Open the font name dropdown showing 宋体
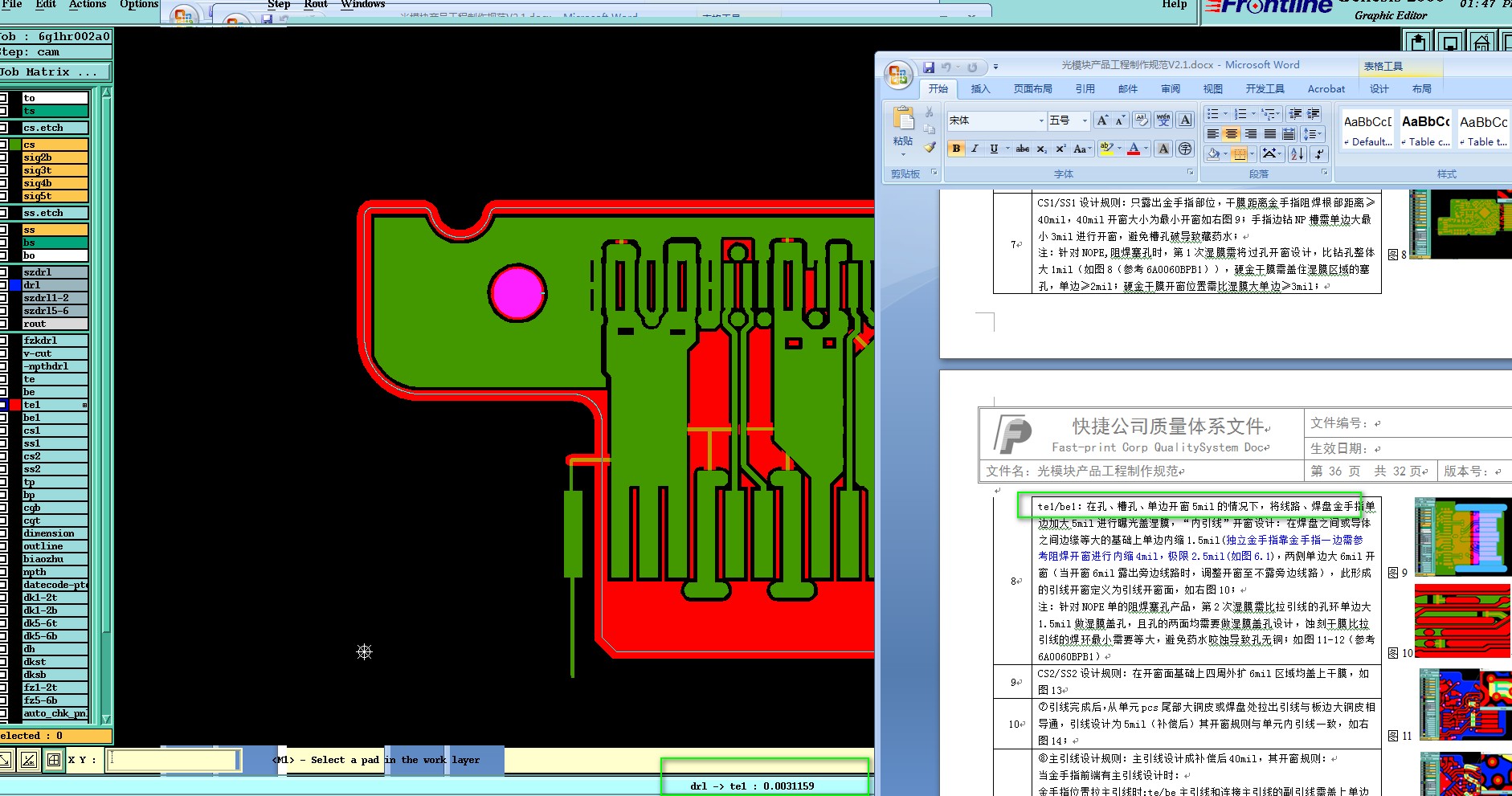 [1041, 120]
